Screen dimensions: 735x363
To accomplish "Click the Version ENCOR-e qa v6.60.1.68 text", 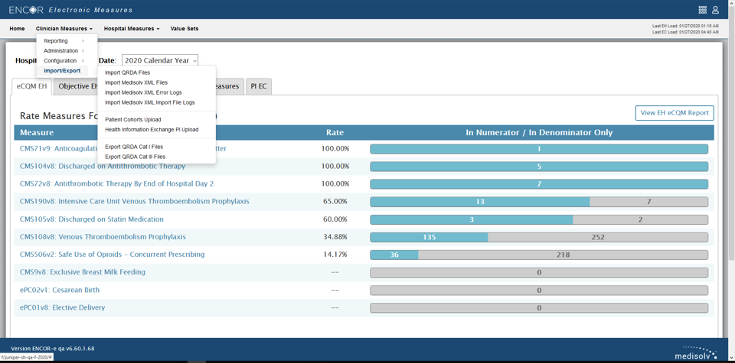I will point(52,349).
